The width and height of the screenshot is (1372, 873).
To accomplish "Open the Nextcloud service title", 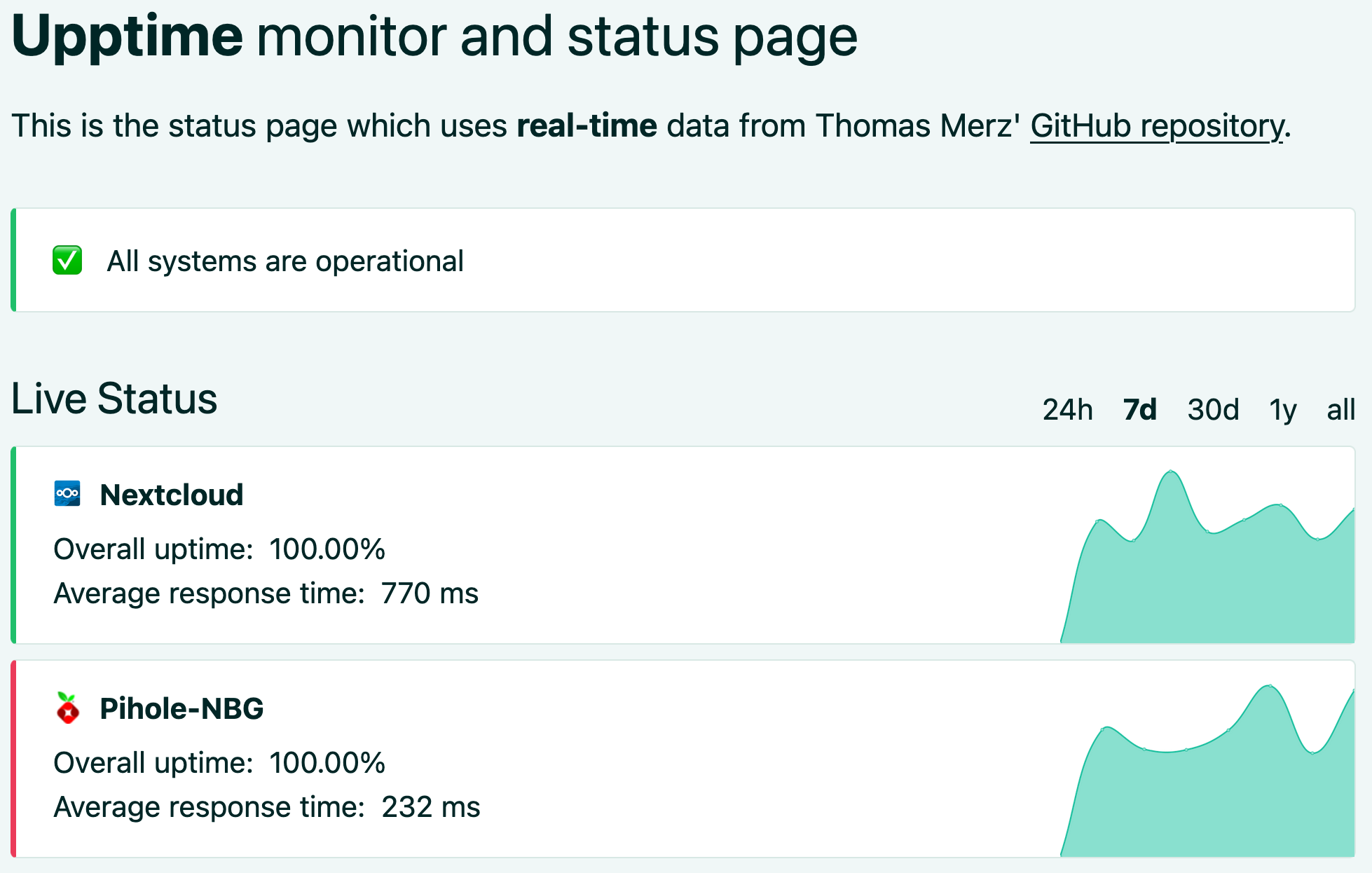I will (172, 495).
